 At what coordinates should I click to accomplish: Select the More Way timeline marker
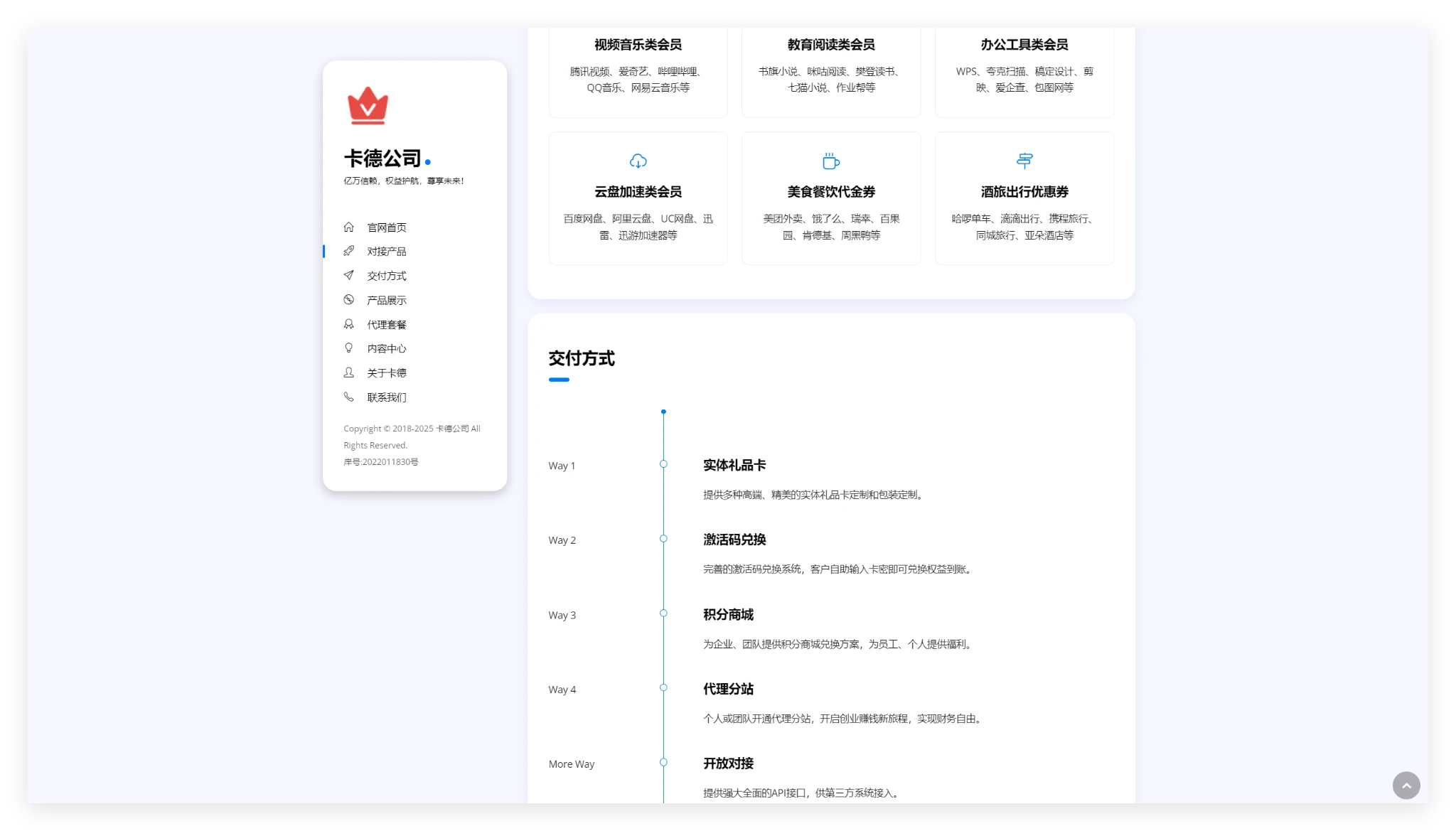pyautogui.click(x=663, y=763)
